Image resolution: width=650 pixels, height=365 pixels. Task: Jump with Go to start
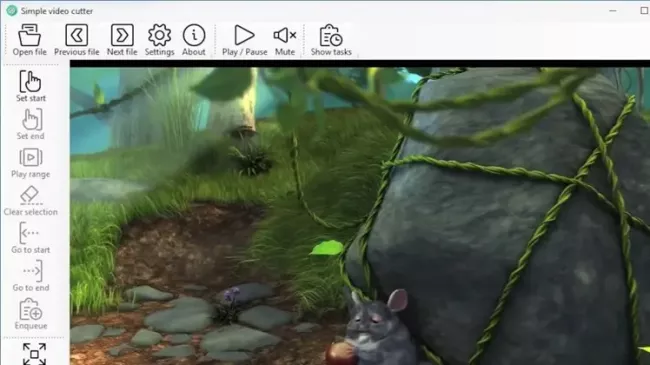point(31,238)
